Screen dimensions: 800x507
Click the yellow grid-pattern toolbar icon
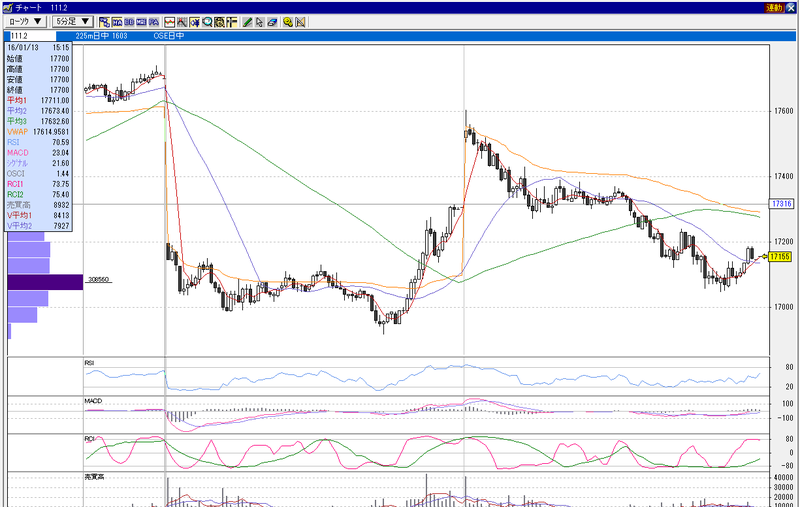(x=219, y=22)
